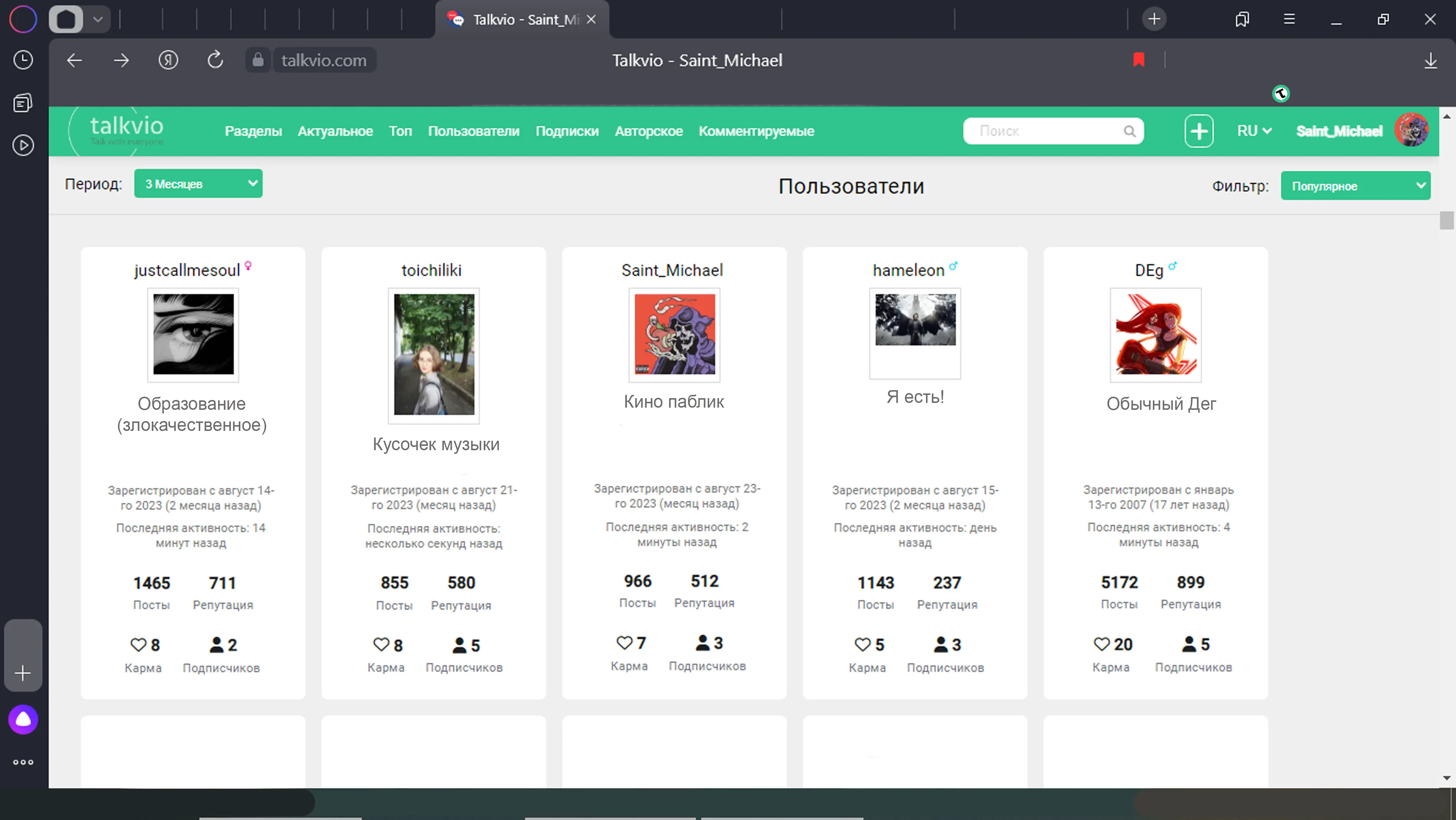Open downloads arrow icon in toolbar
Viewport: 1456px width, 820px height.
1430,60
